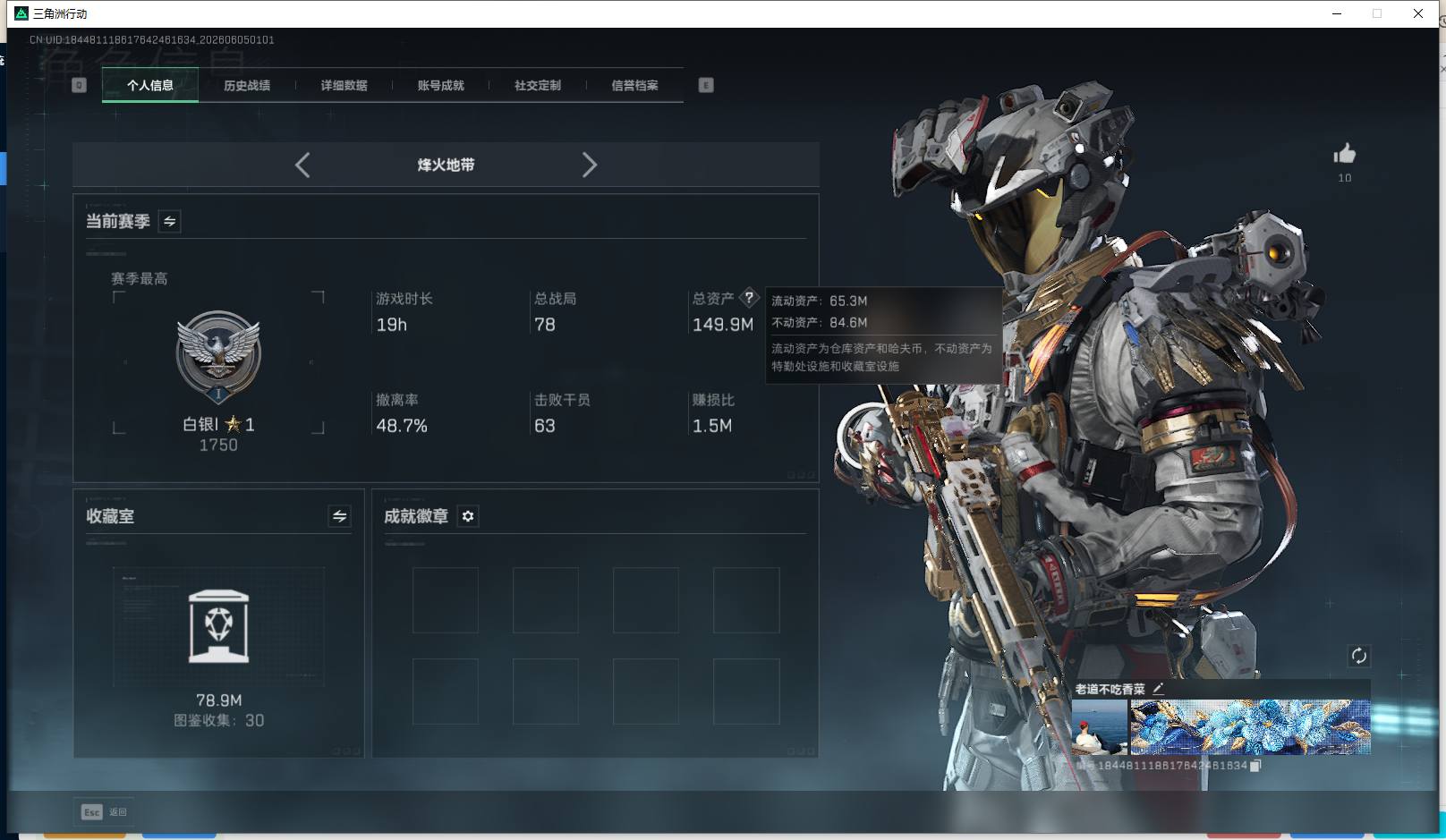The width and height of the screenshot is (1446, 840).
Task: Open the 信誉档案 tab
Action: (634, 86)
